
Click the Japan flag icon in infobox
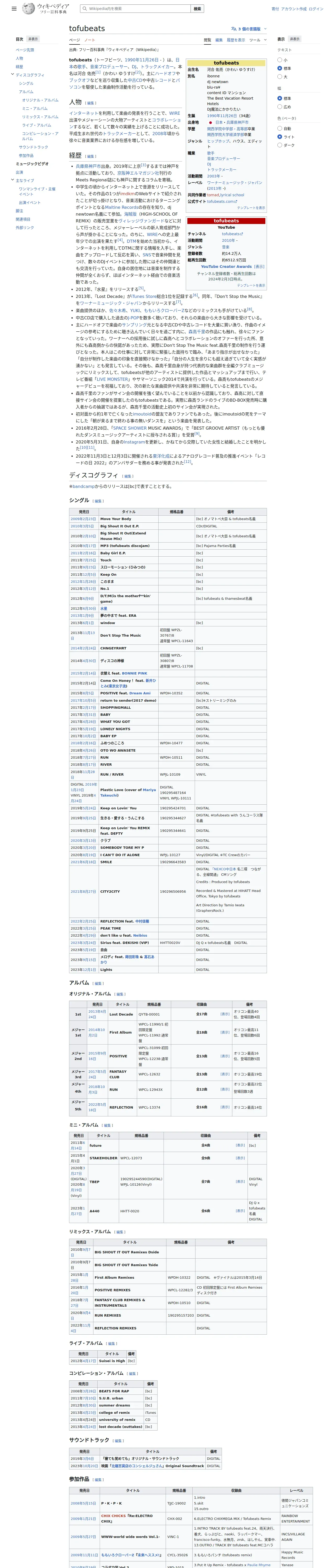click(210, 122)
